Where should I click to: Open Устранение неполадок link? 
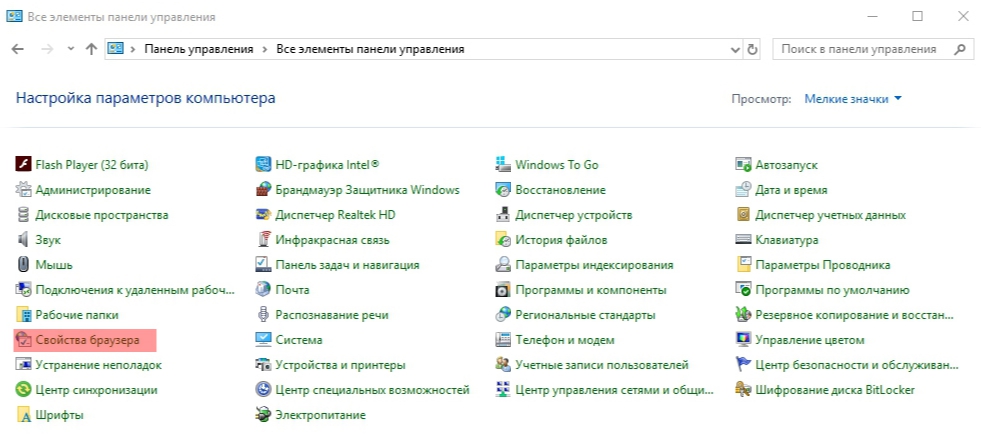(99, 365)
